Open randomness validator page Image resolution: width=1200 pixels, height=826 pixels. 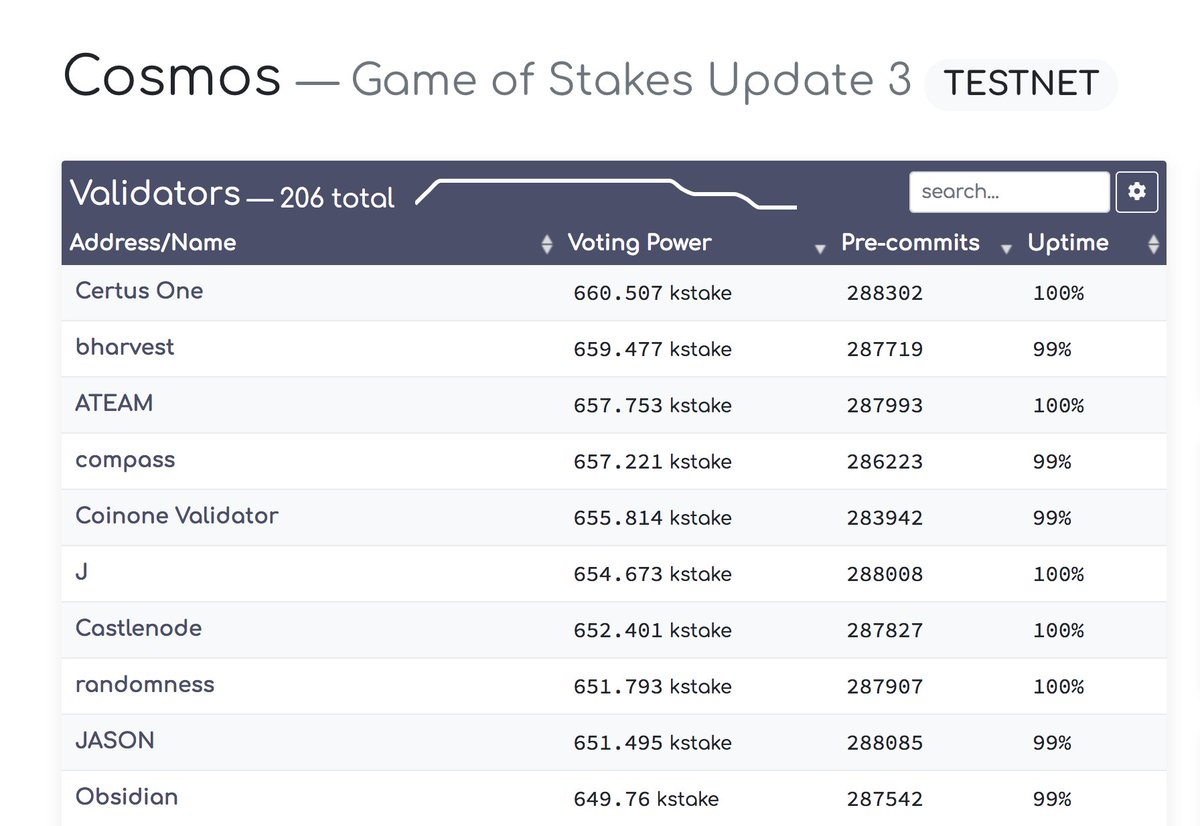[x=145, y=684]
